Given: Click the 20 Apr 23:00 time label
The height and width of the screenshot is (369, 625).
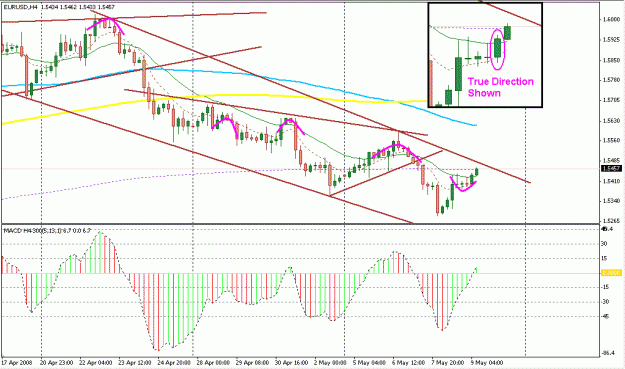Looking at the screenshot, I should 57,363.
